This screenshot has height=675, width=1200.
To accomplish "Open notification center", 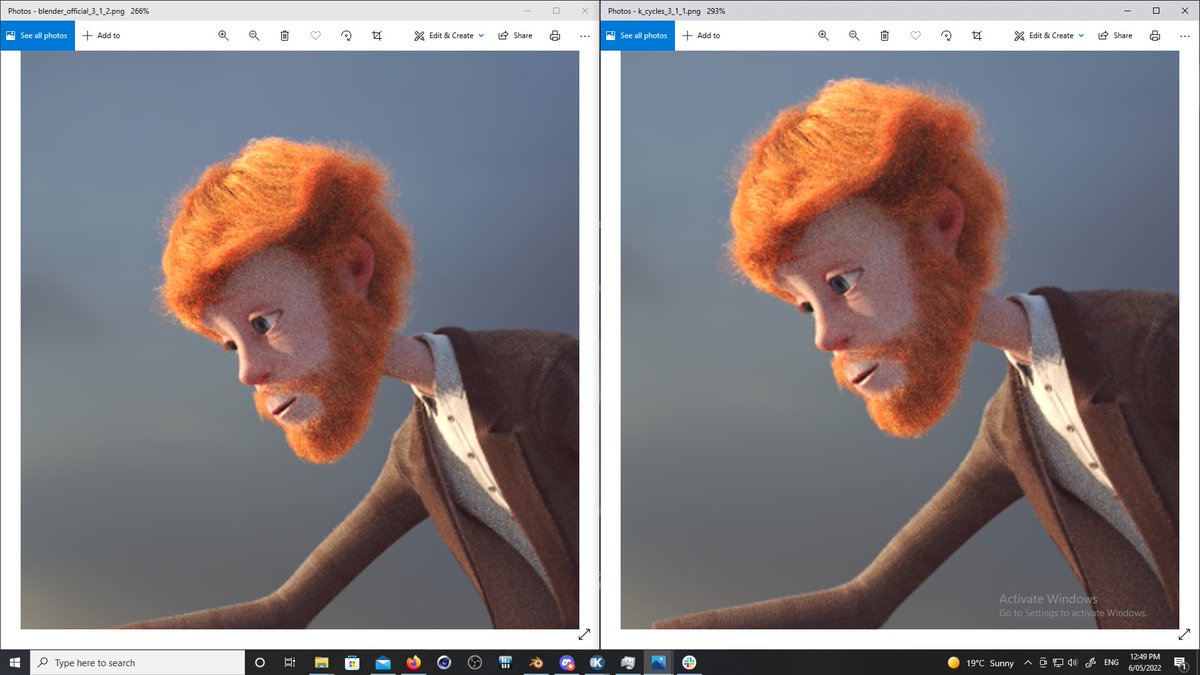I will pyautogui.click(x=1182, y=662).
